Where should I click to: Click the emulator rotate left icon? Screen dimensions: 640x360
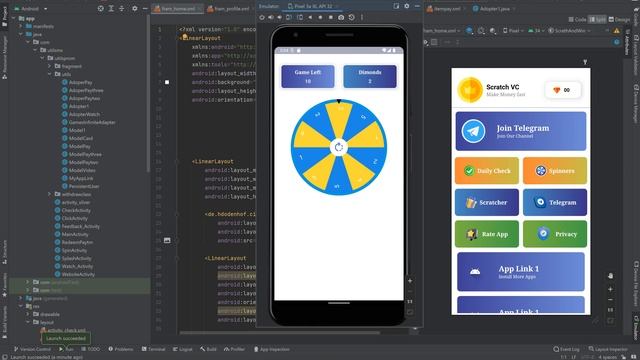pyautogui.click(x=289, y=18)
